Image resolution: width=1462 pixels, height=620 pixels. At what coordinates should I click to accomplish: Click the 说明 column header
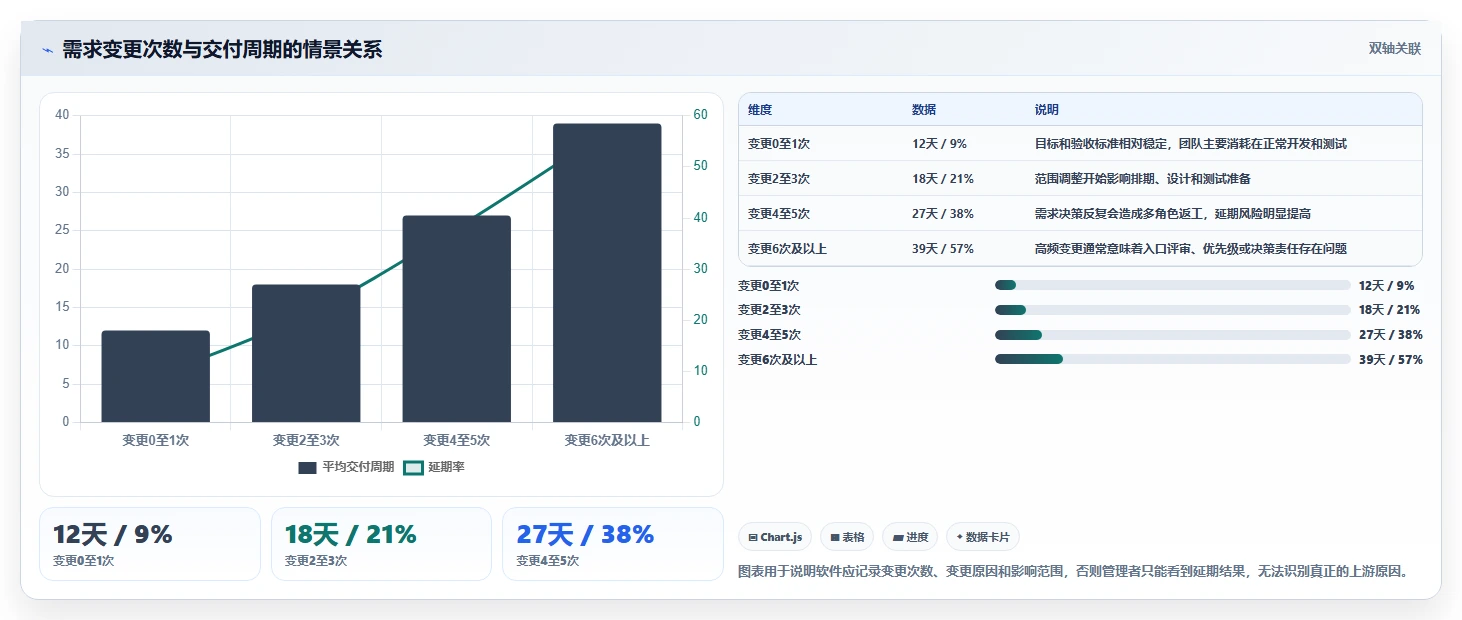click(x=1047, y=110)
